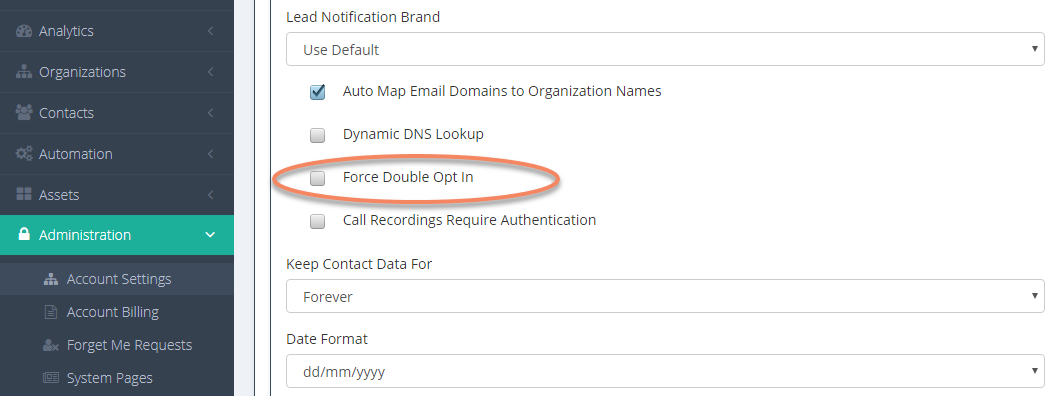The height and width of the screenshot is (396, 1064).
Task: Click the Dynamic DNS Lookup label
Action: pos(413,134)
